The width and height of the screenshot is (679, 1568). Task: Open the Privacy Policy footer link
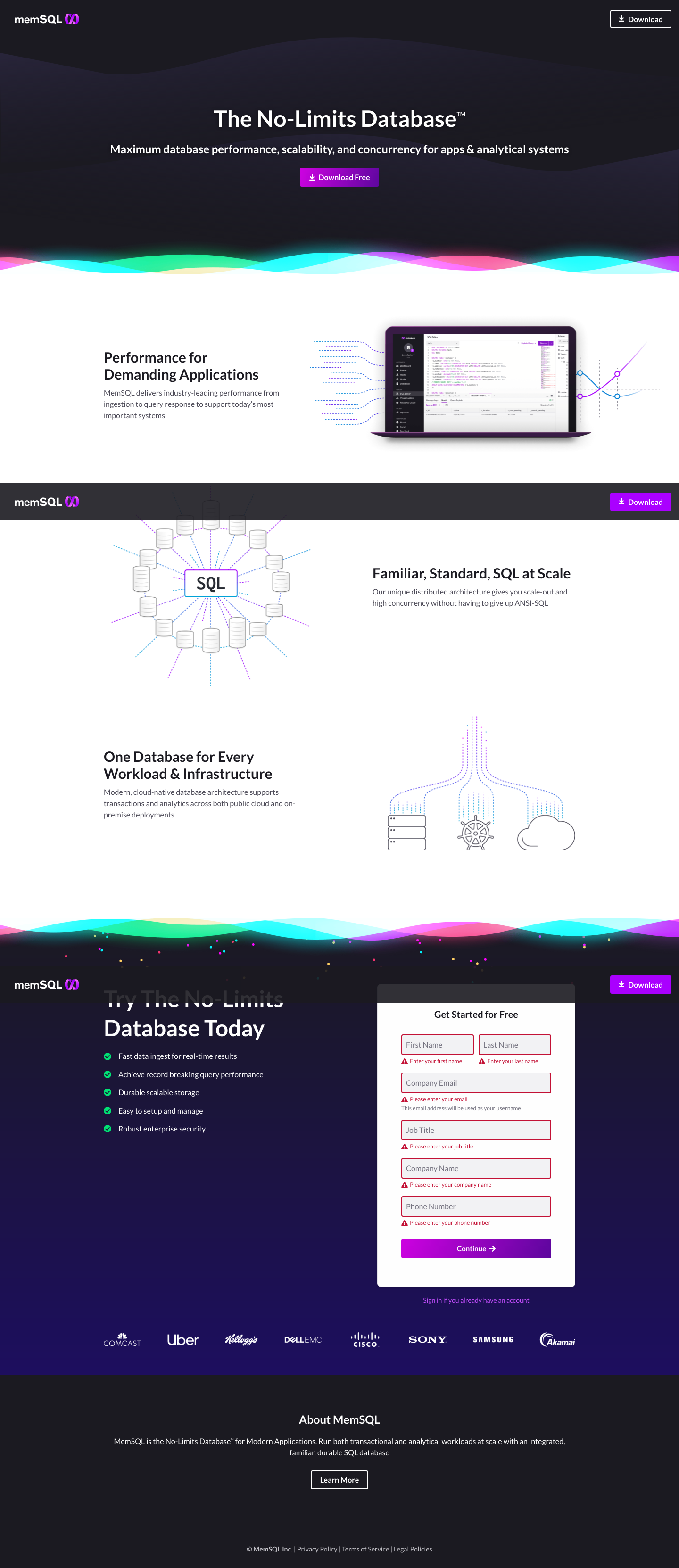click(x=317, y=1549)
